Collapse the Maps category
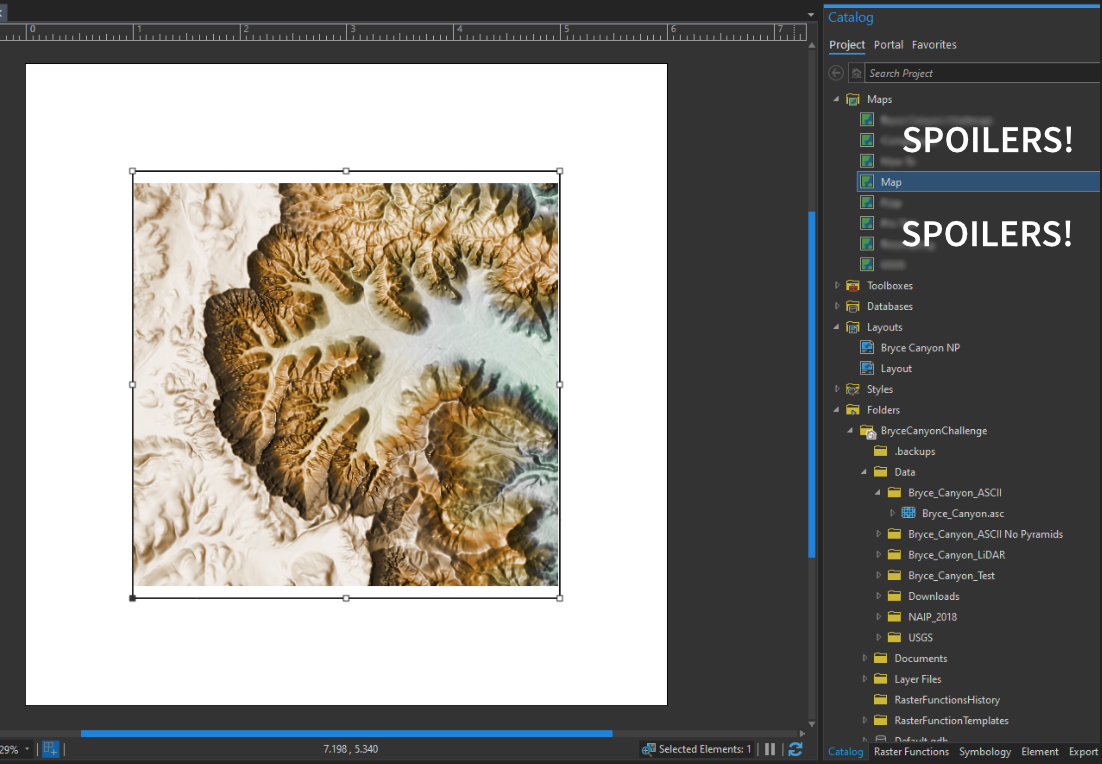Viewport: 1102px width, 764px height. (x=836, y=99)
